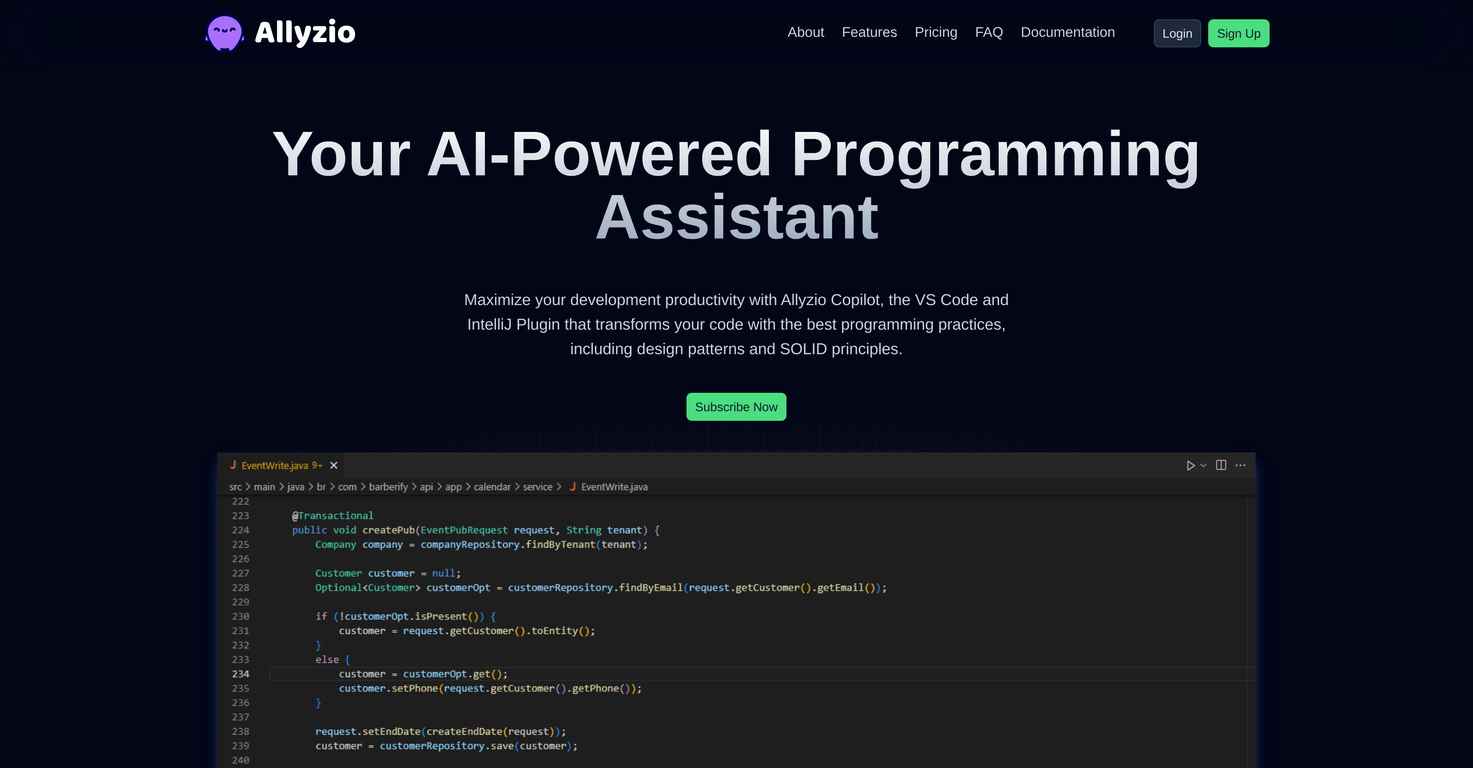Click the Subscribe Now button
The height and width of the screenshot is (768, 1473).
tap(736, 407)
